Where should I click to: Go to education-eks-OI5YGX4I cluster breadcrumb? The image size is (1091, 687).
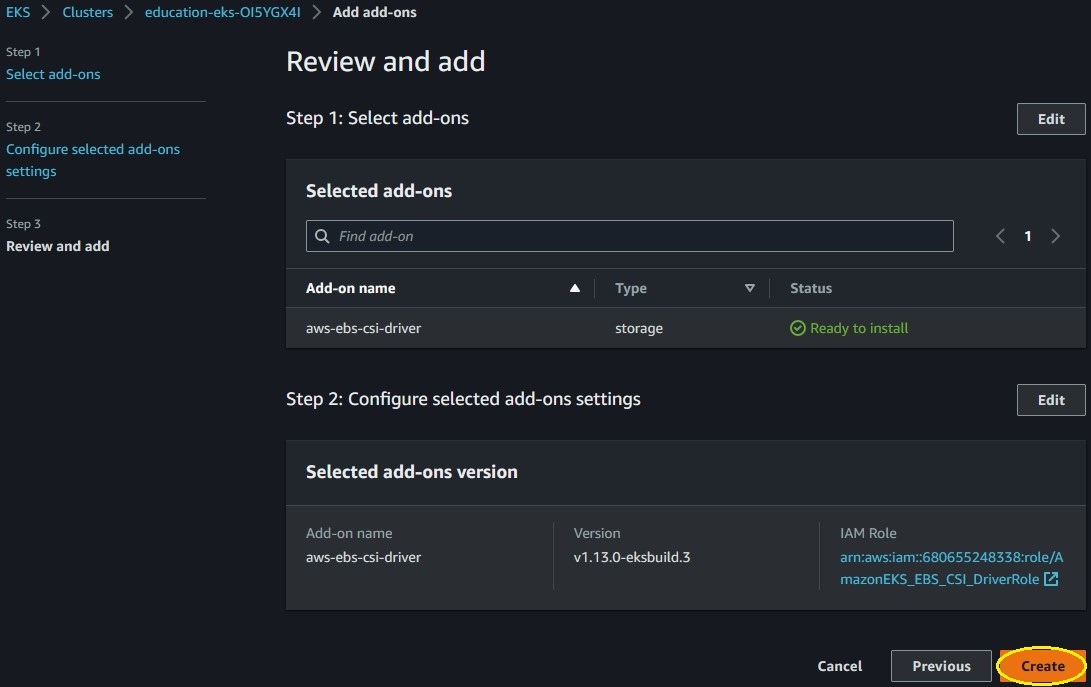tap(223, 12)
